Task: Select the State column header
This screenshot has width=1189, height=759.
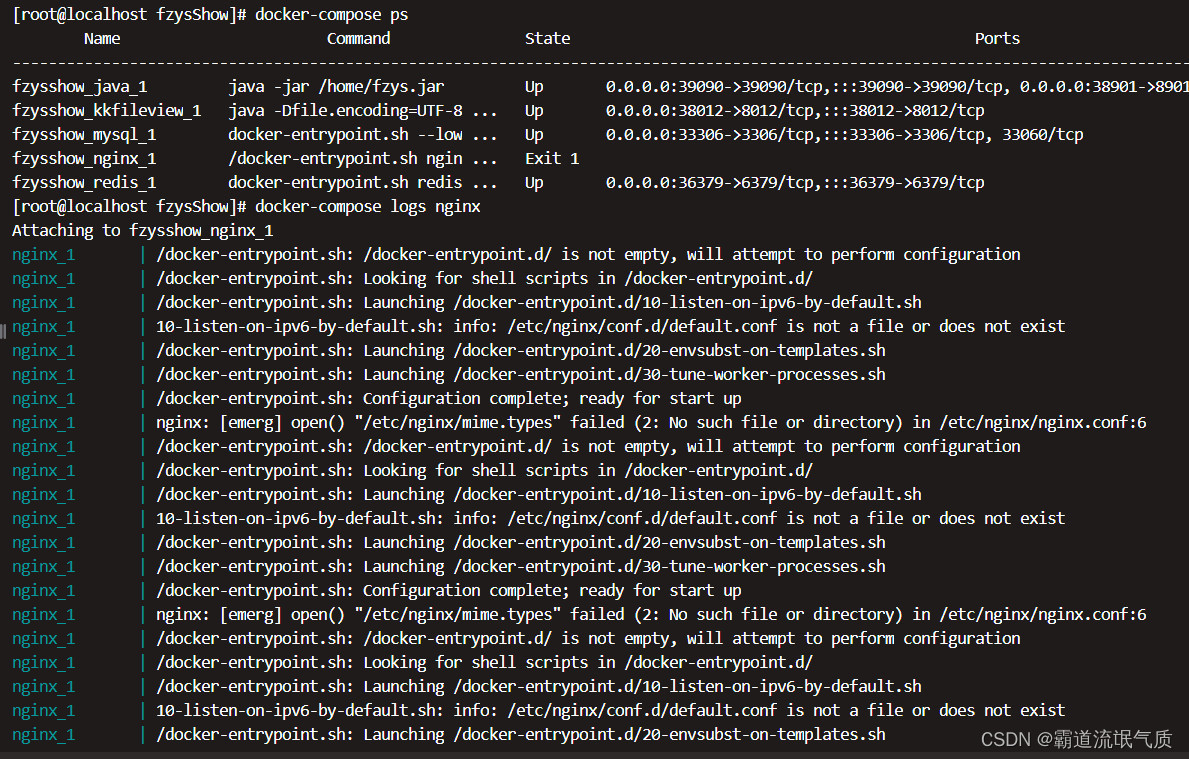Action: [x=547, y=38]
